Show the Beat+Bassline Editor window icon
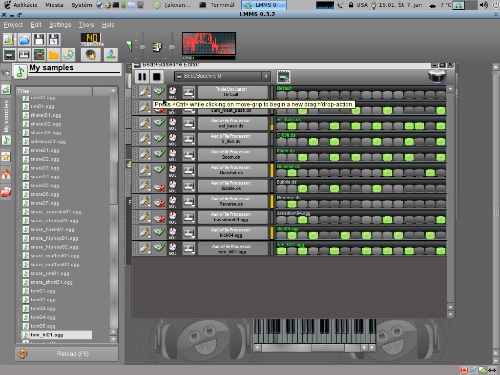This screenshot has height=375, width=500. point(9,54)
